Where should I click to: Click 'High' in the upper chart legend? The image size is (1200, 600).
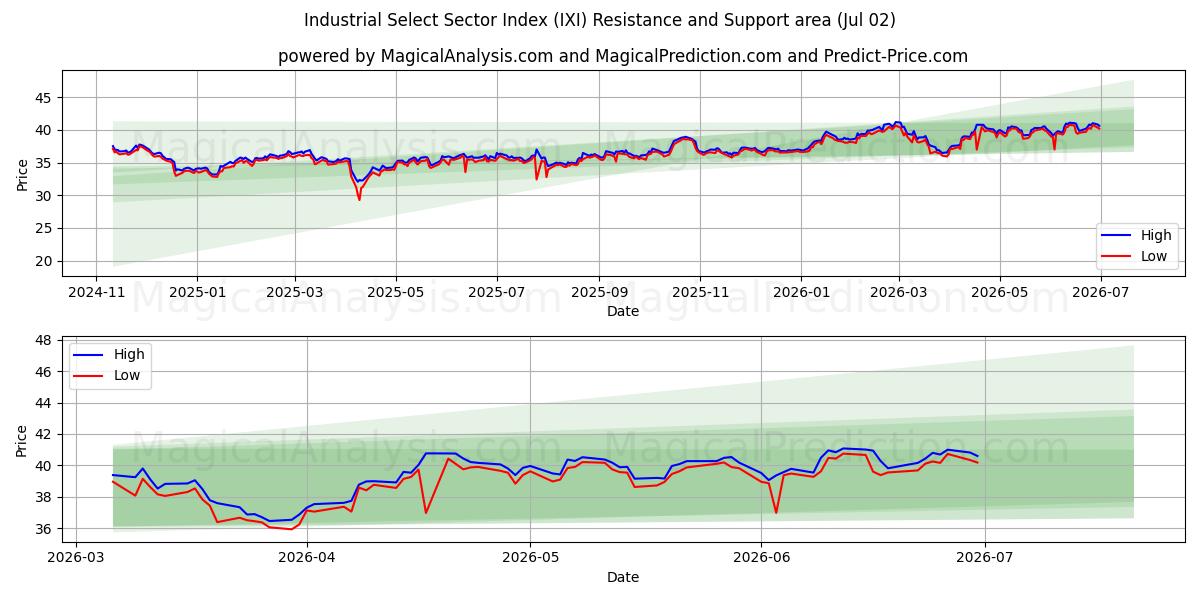tap(1156, 235)
